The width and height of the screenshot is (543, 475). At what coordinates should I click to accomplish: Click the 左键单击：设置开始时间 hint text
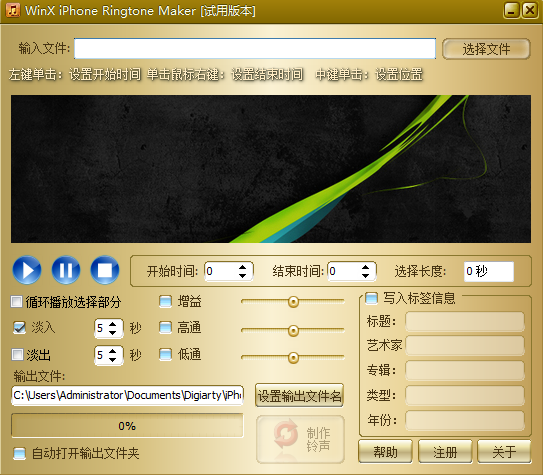[x=75, y=74]
